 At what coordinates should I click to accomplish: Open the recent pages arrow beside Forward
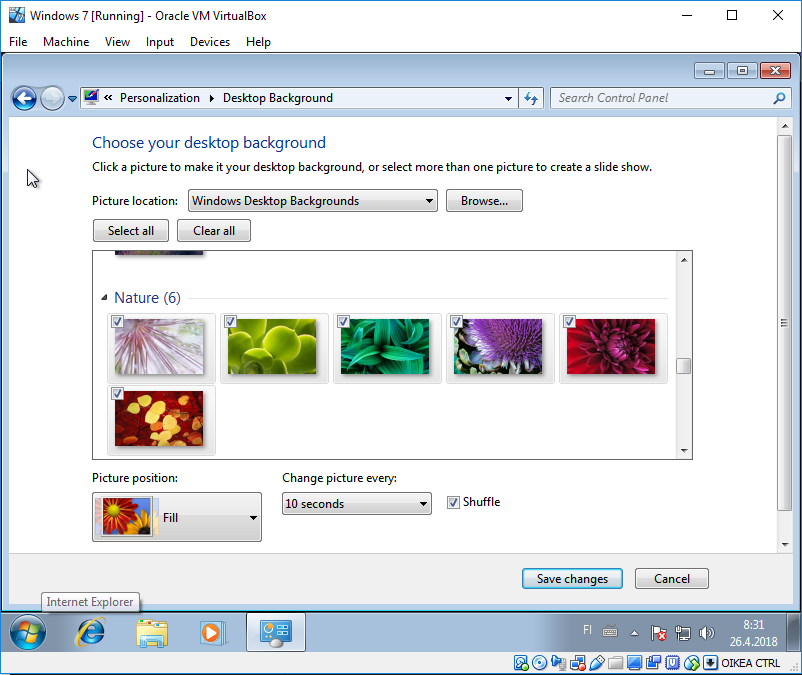point(72,99)
